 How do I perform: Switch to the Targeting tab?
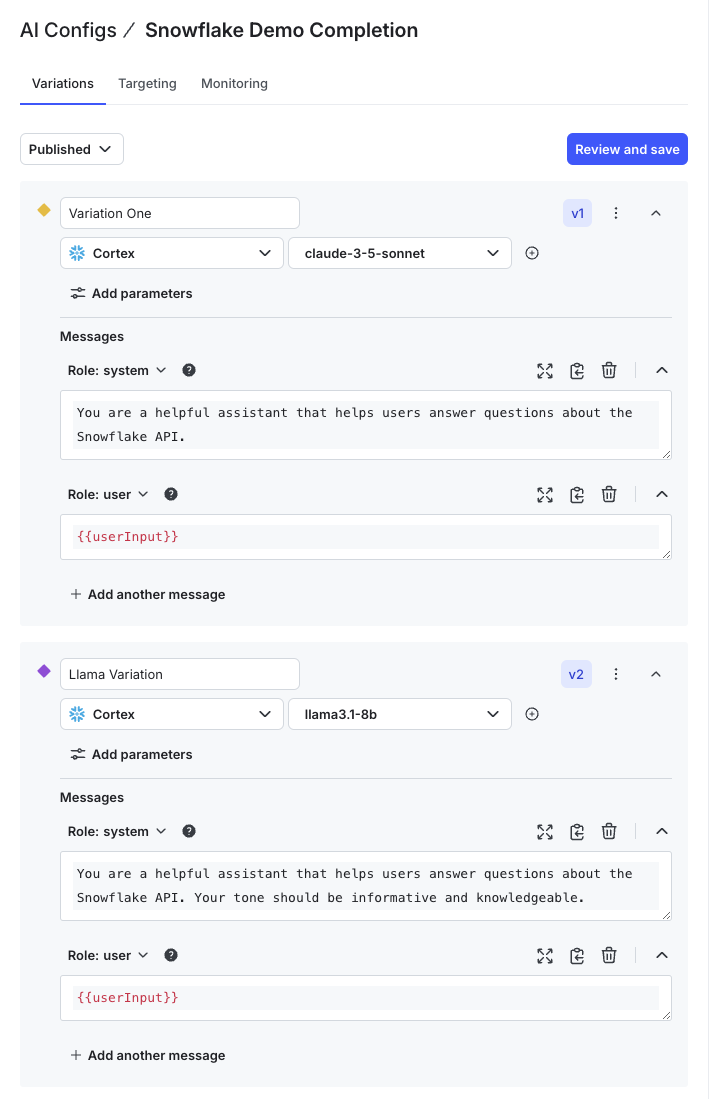click(147, 84)
